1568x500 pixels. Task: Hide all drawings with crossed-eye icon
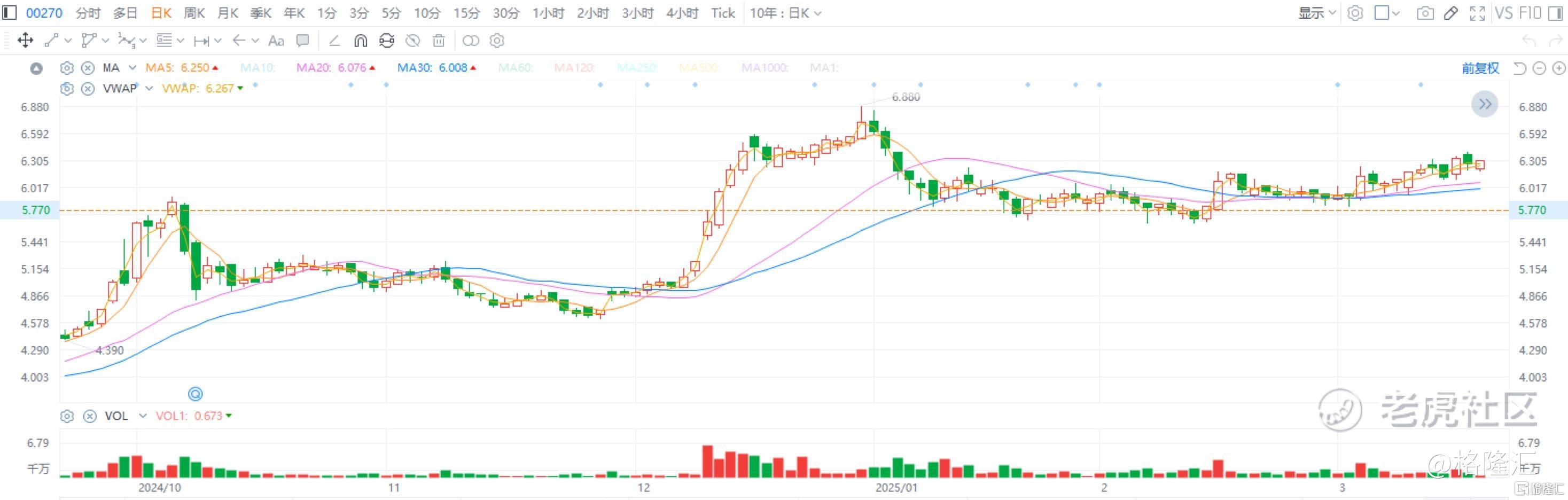412,41
